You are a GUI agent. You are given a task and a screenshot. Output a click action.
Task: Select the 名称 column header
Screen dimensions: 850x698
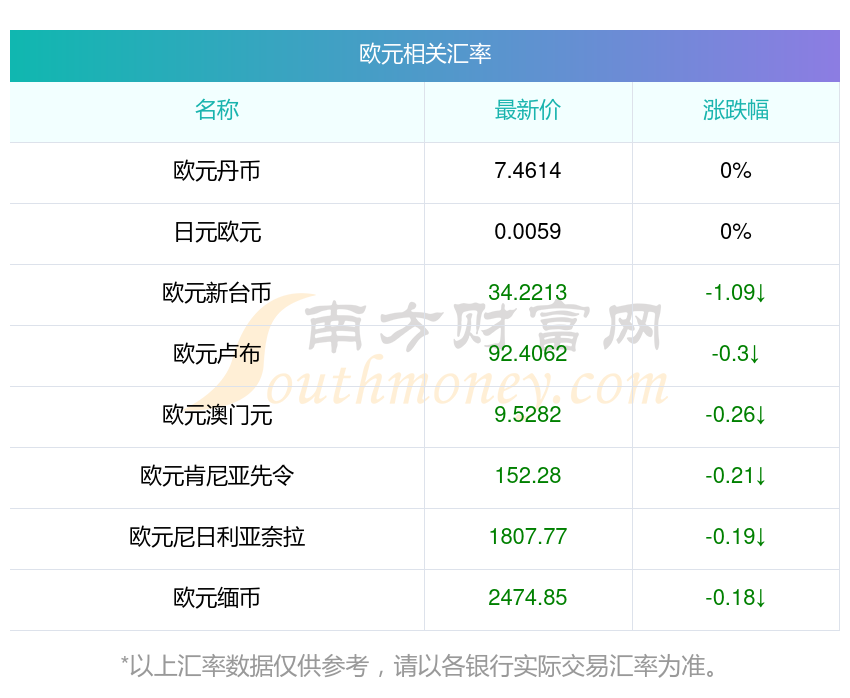(x=217, y=110)
